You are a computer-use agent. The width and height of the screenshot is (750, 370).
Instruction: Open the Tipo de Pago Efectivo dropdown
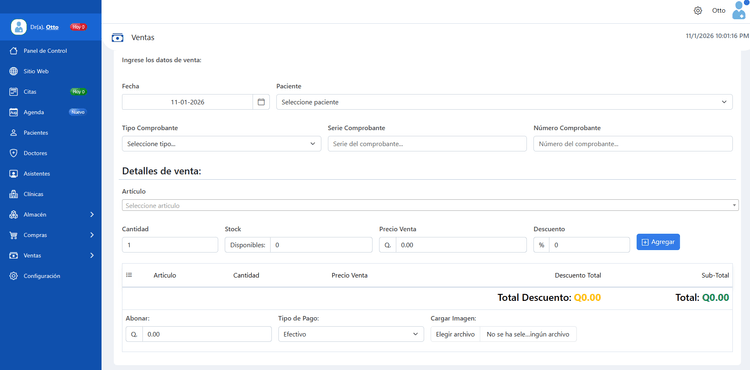(x=351, y=334)
